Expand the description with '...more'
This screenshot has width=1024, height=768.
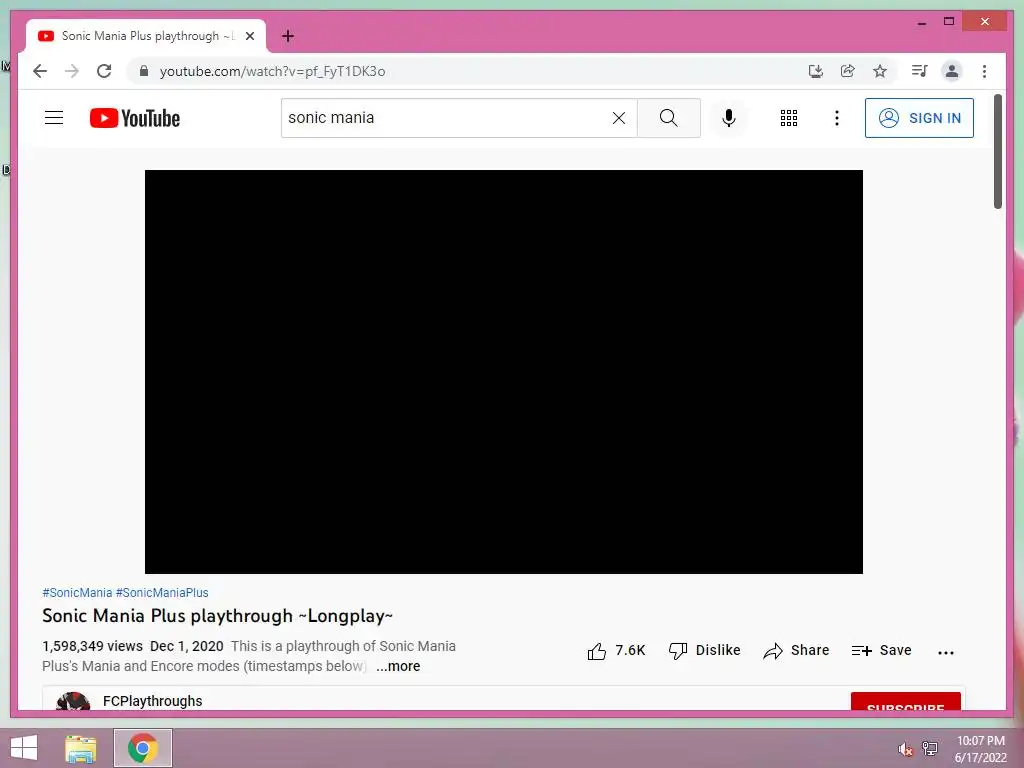click(398, 666)
